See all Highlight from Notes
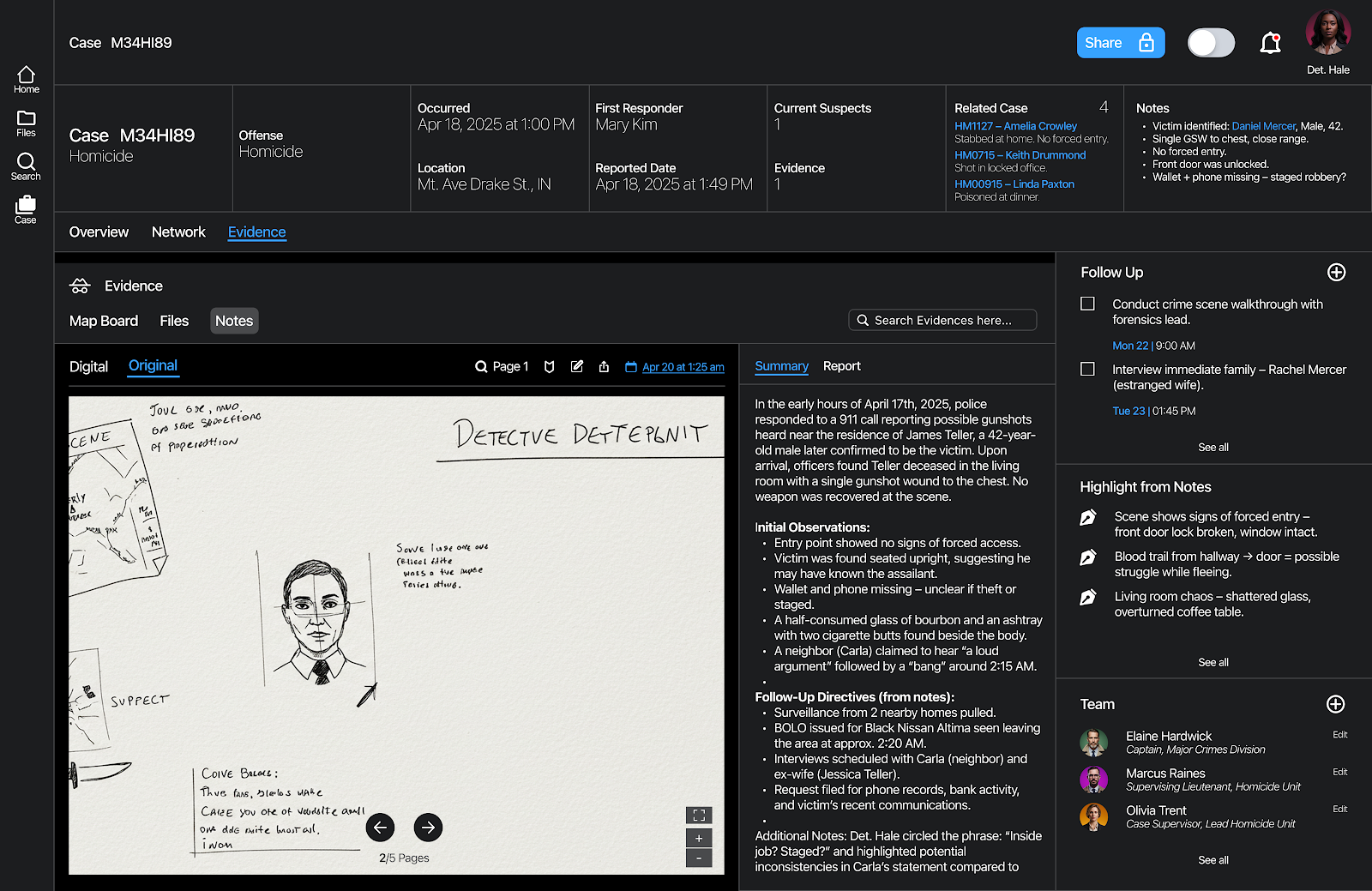Image resolution: width=1372 pixels, height=891 pixels. click(x=1213, y=663)
